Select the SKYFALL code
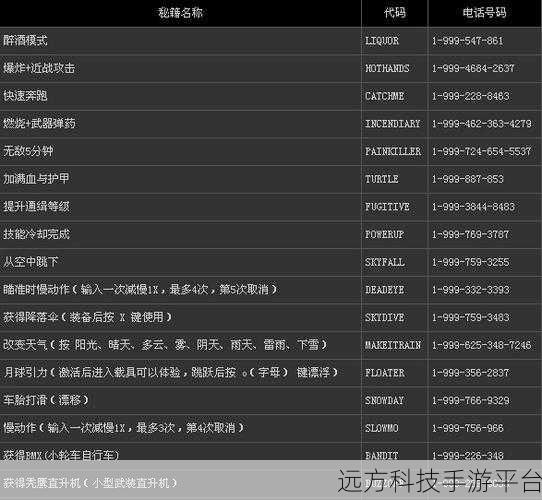The height and width of the screenshot is (500, 542). [385, 262]
